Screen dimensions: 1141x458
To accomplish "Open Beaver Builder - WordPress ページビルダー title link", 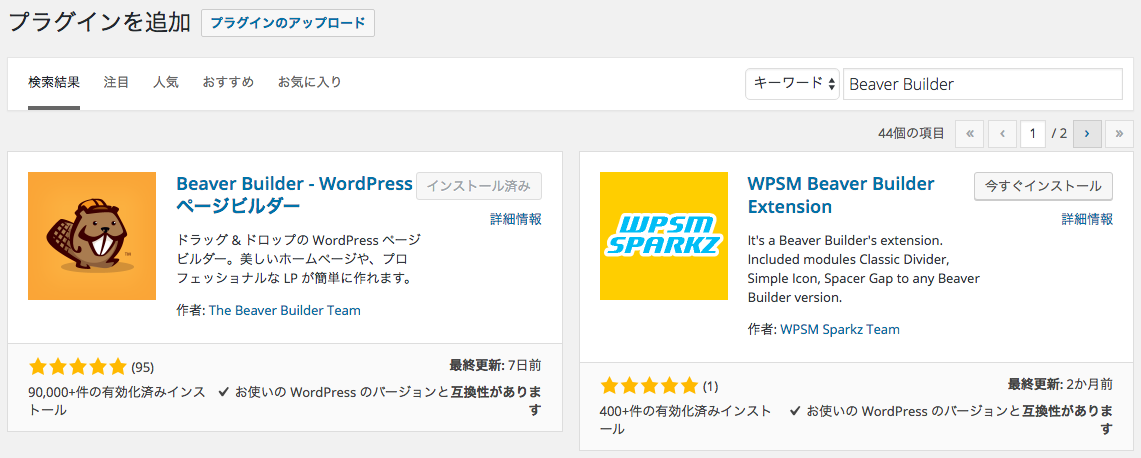I will point(295,194).
